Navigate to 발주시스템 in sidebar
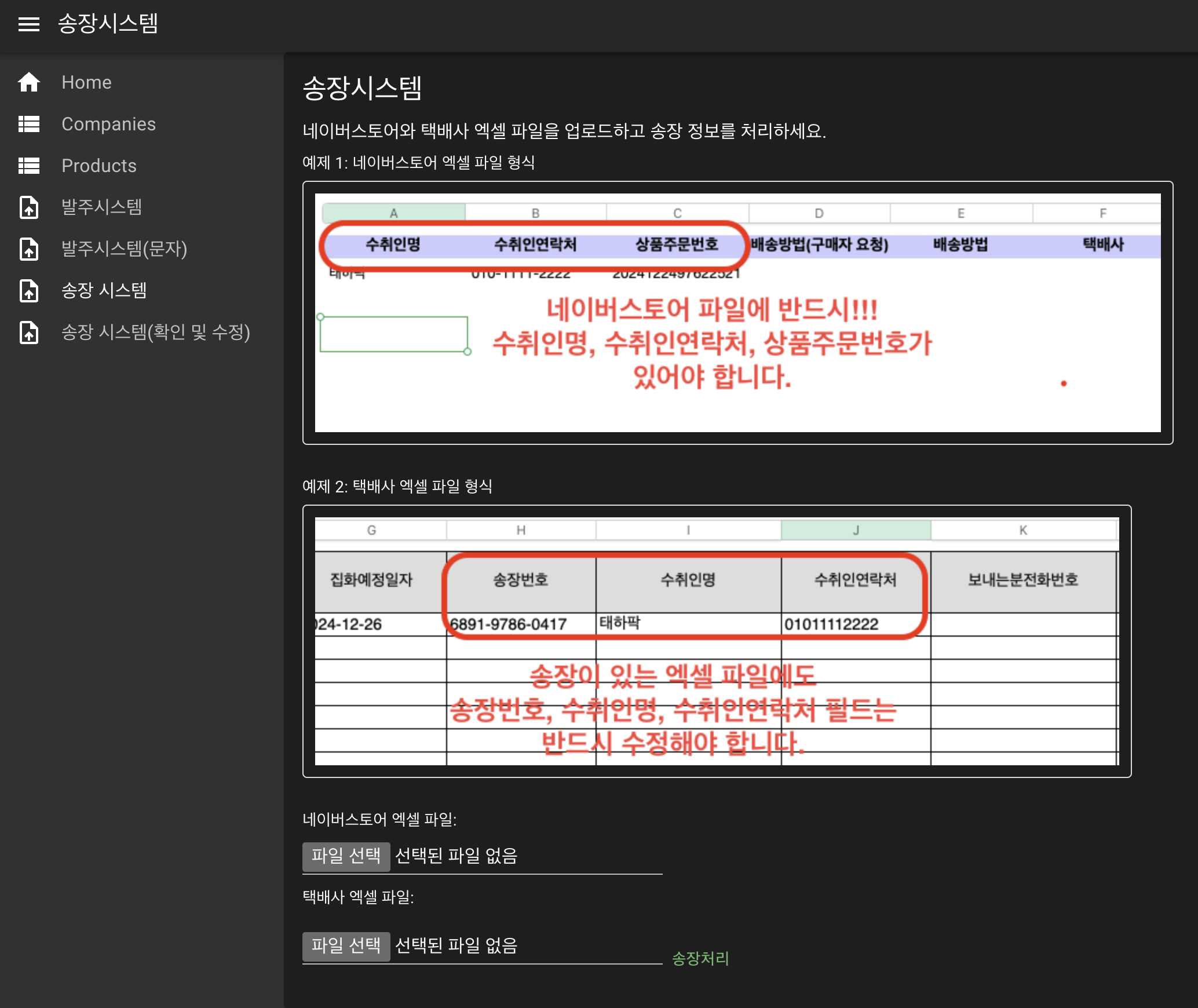The height and width of the screenshot is (1008, 1198). (102, 207)
